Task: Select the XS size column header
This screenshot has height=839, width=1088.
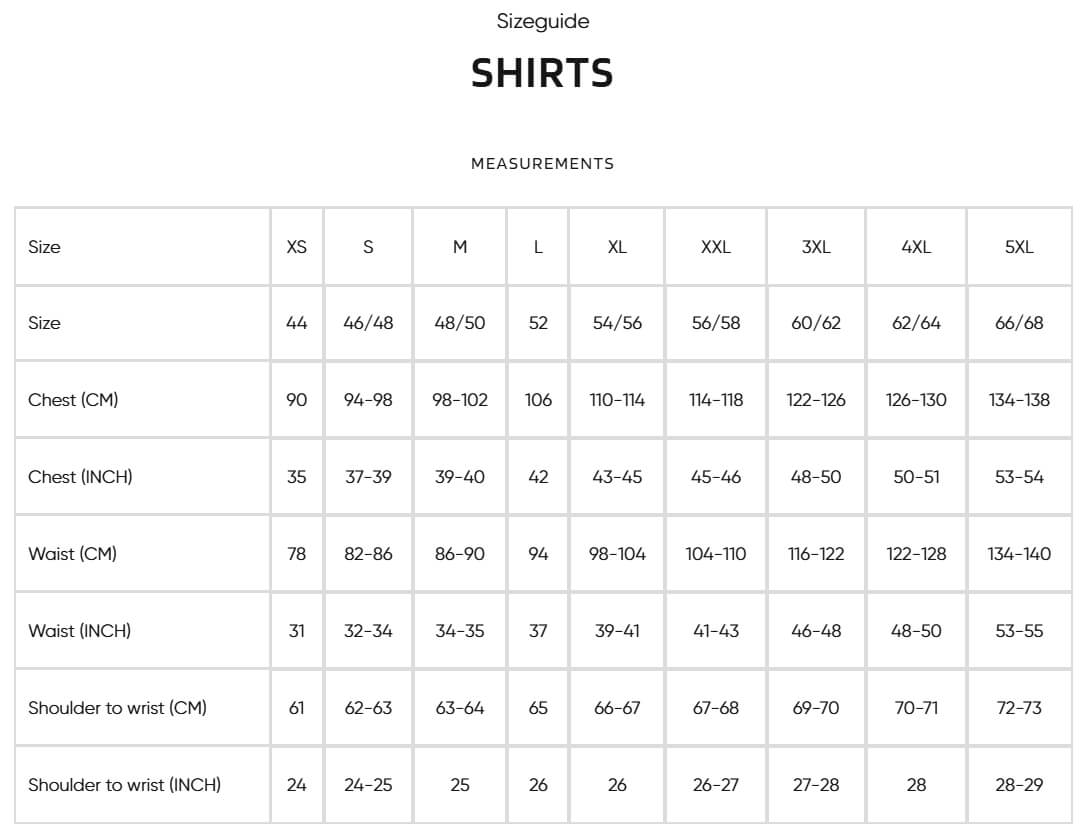Action: [x=296, y=247]
